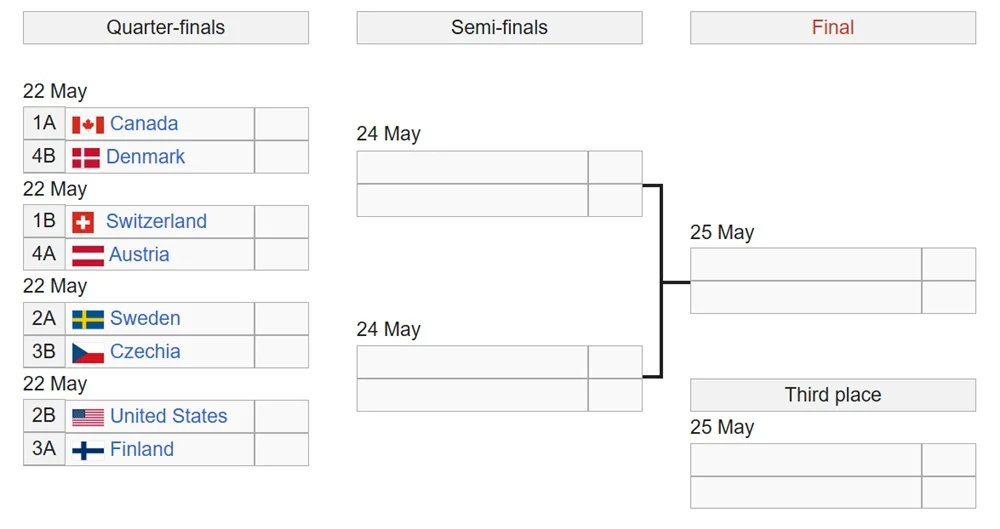Screen dimensions: 1000x529
Task: Select the Semi-finals column header
Action: (x=499, y=28)
